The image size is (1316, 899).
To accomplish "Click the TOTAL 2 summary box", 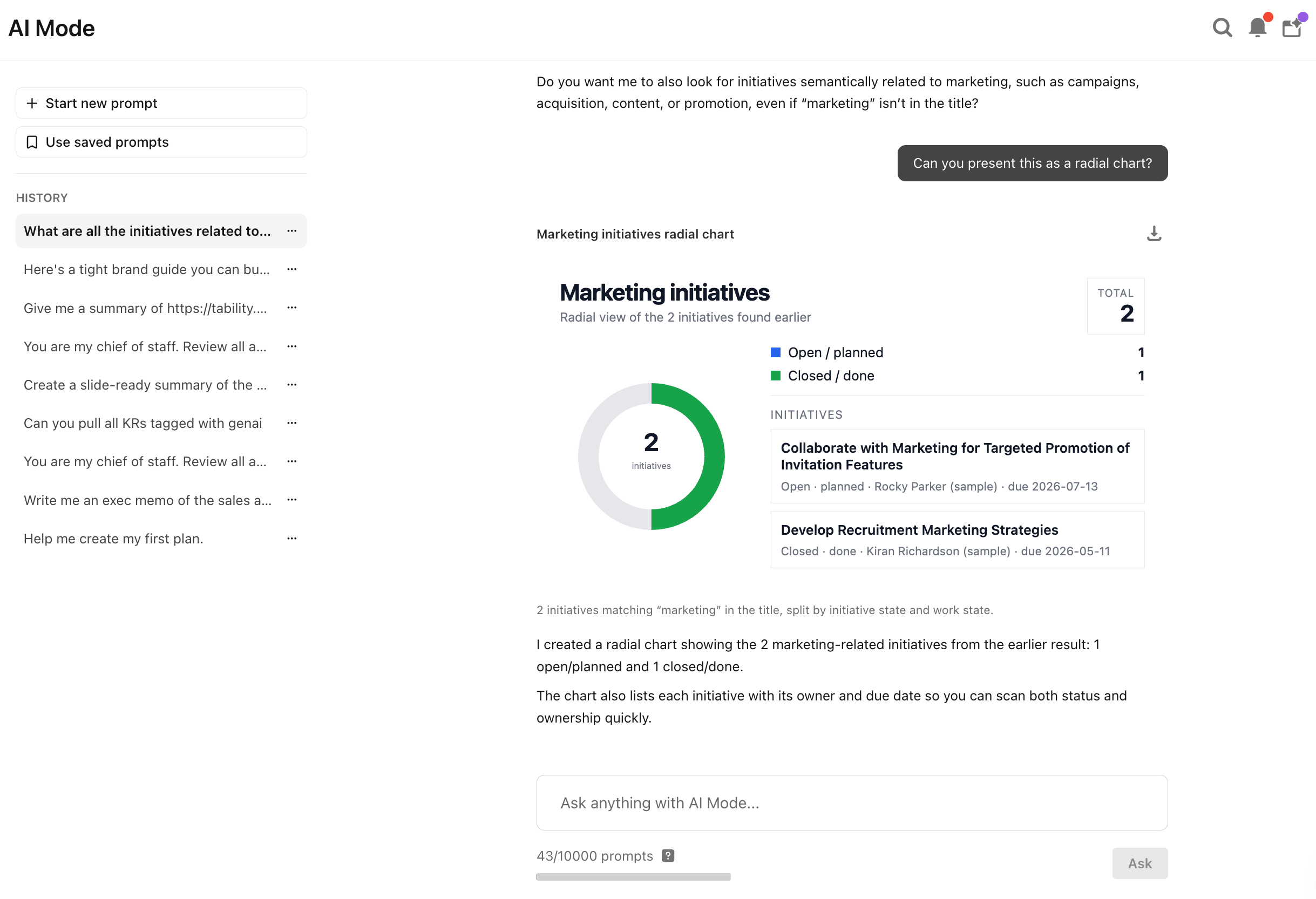I will (x=1116, y=306).
